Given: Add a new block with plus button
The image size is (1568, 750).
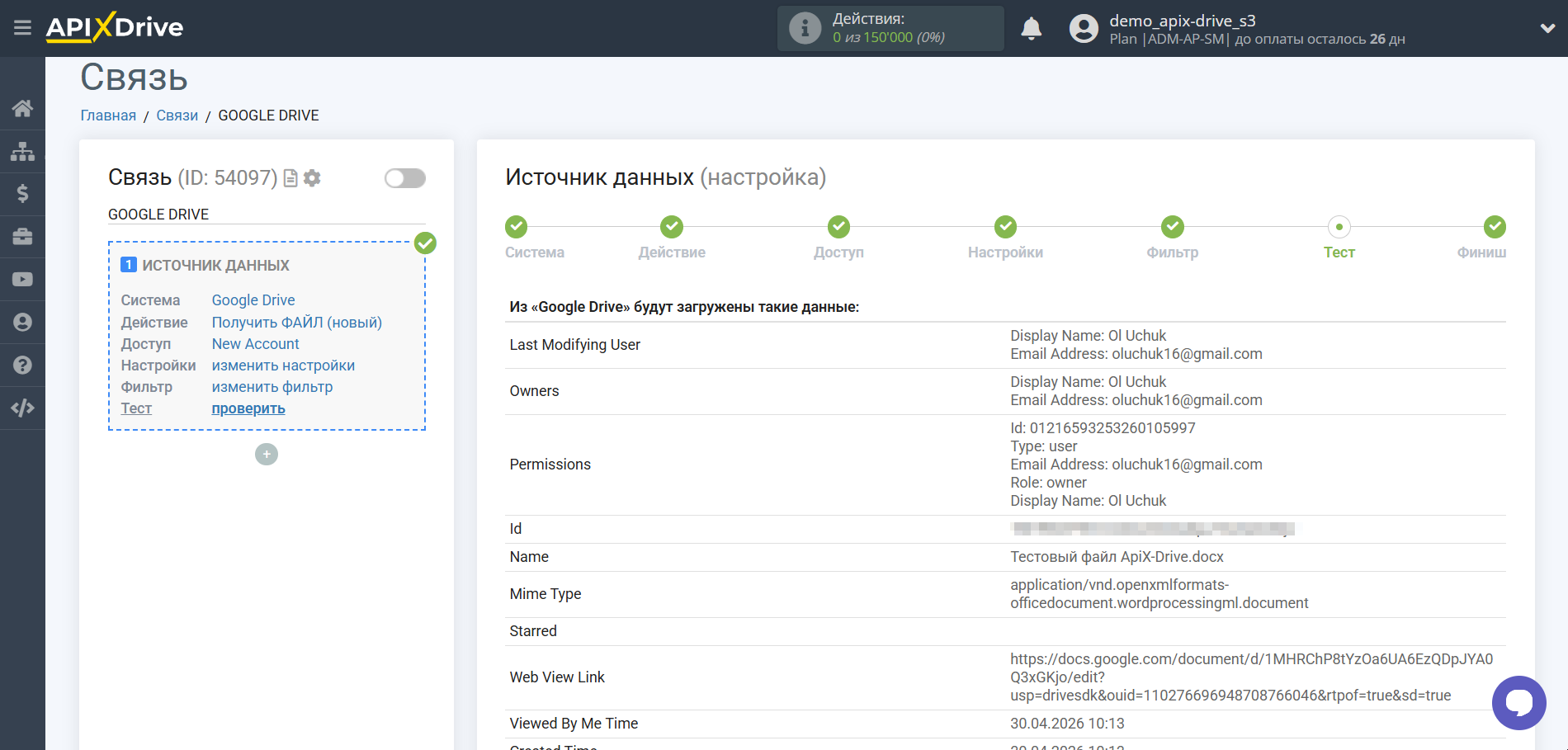Looking at the screenshot, I should pos(267,455).
